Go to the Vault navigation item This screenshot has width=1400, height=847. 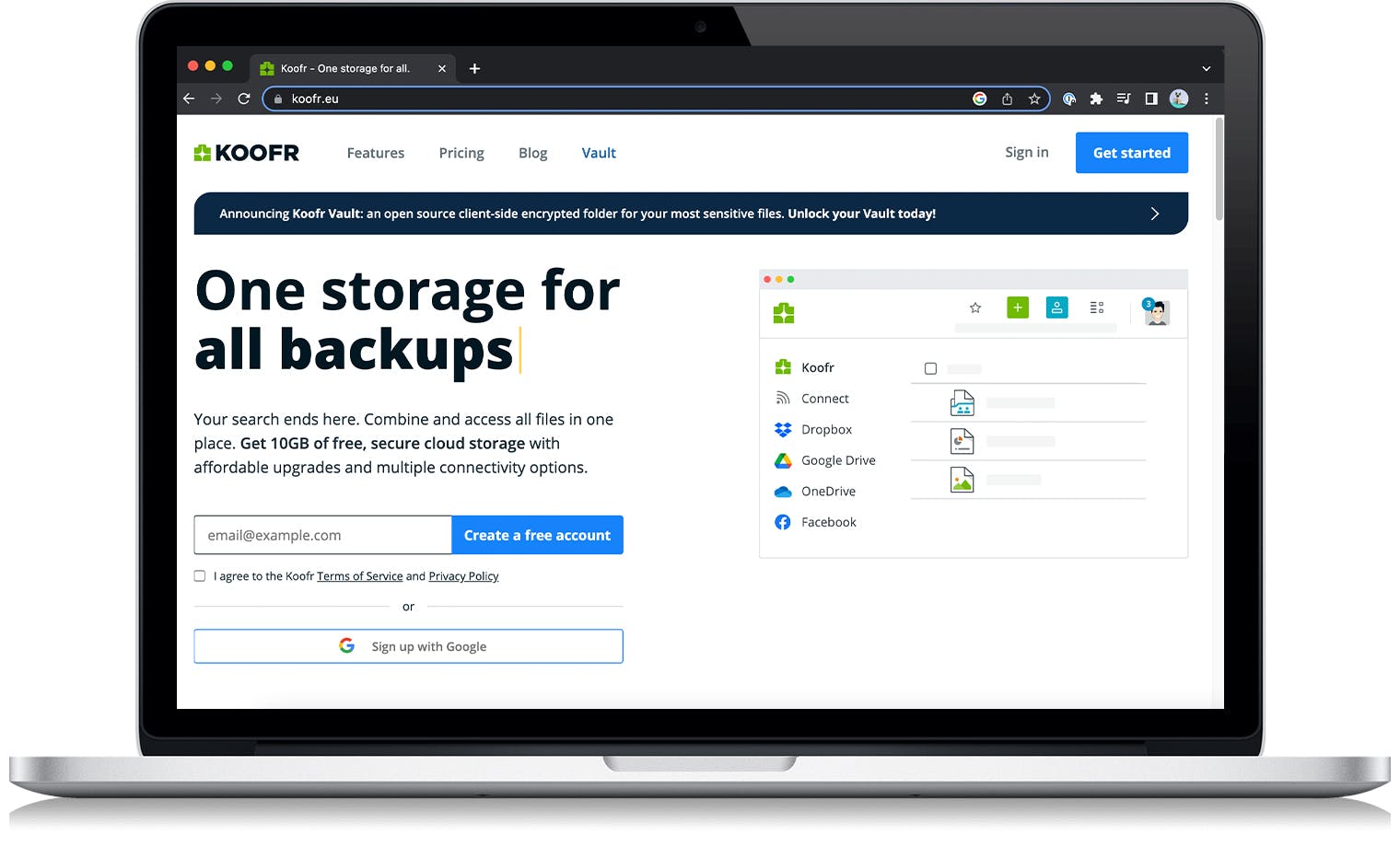coord(598,153)
